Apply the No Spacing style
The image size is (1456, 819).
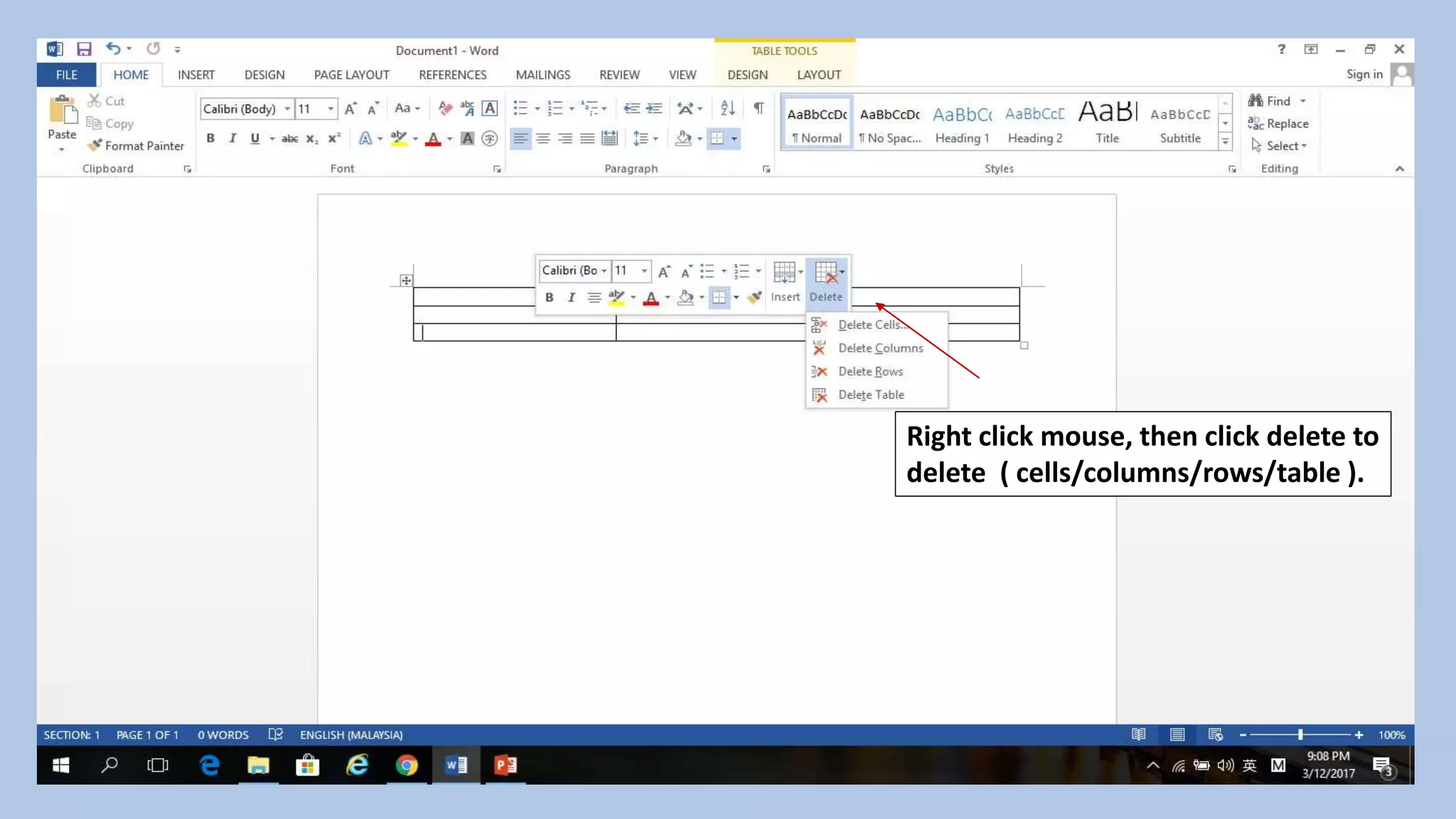(889, 123)
